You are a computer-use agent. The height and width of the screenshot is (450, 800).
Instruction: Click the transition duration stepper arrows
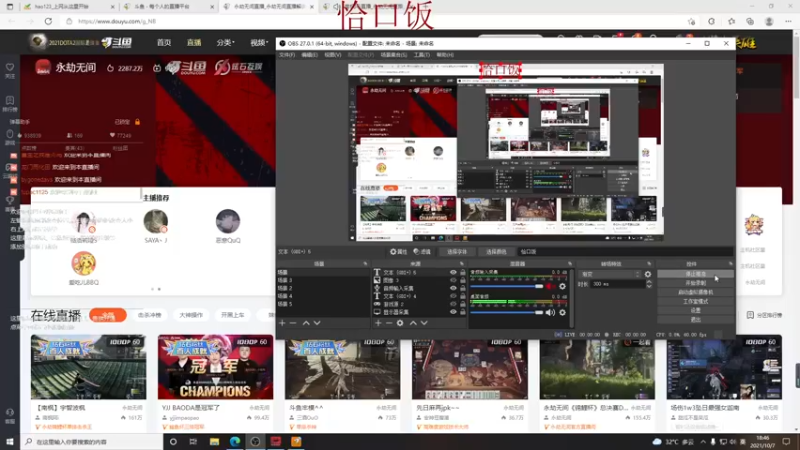click(649, 284)
